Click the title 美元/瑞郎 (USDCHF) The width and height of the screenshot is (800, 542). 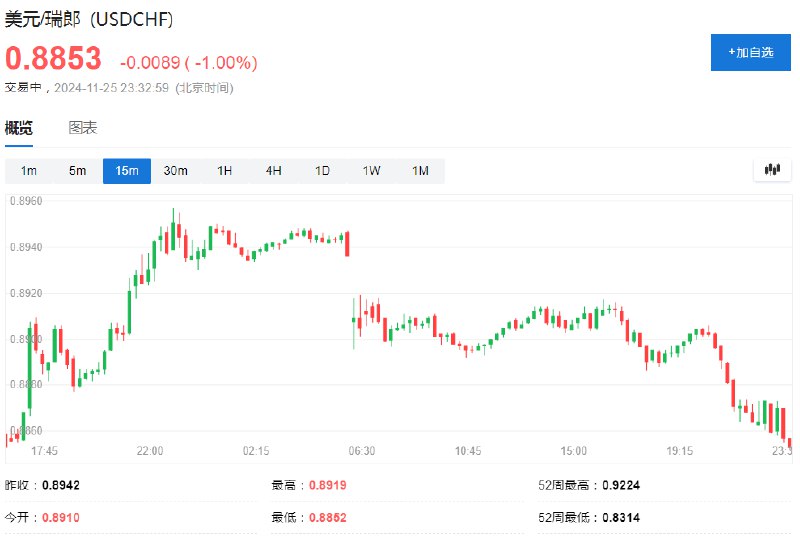pyautogui.click(x=89, y=19)
